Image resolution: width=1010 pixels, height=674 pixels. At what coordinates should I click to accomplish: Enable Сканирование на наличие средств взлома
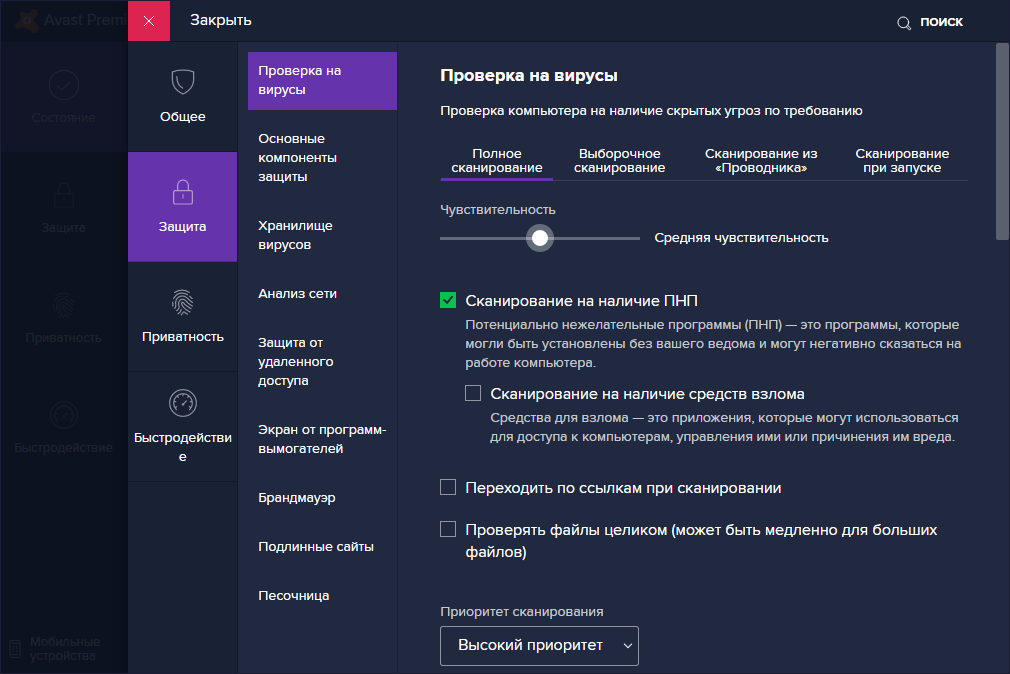coord(473,393)
